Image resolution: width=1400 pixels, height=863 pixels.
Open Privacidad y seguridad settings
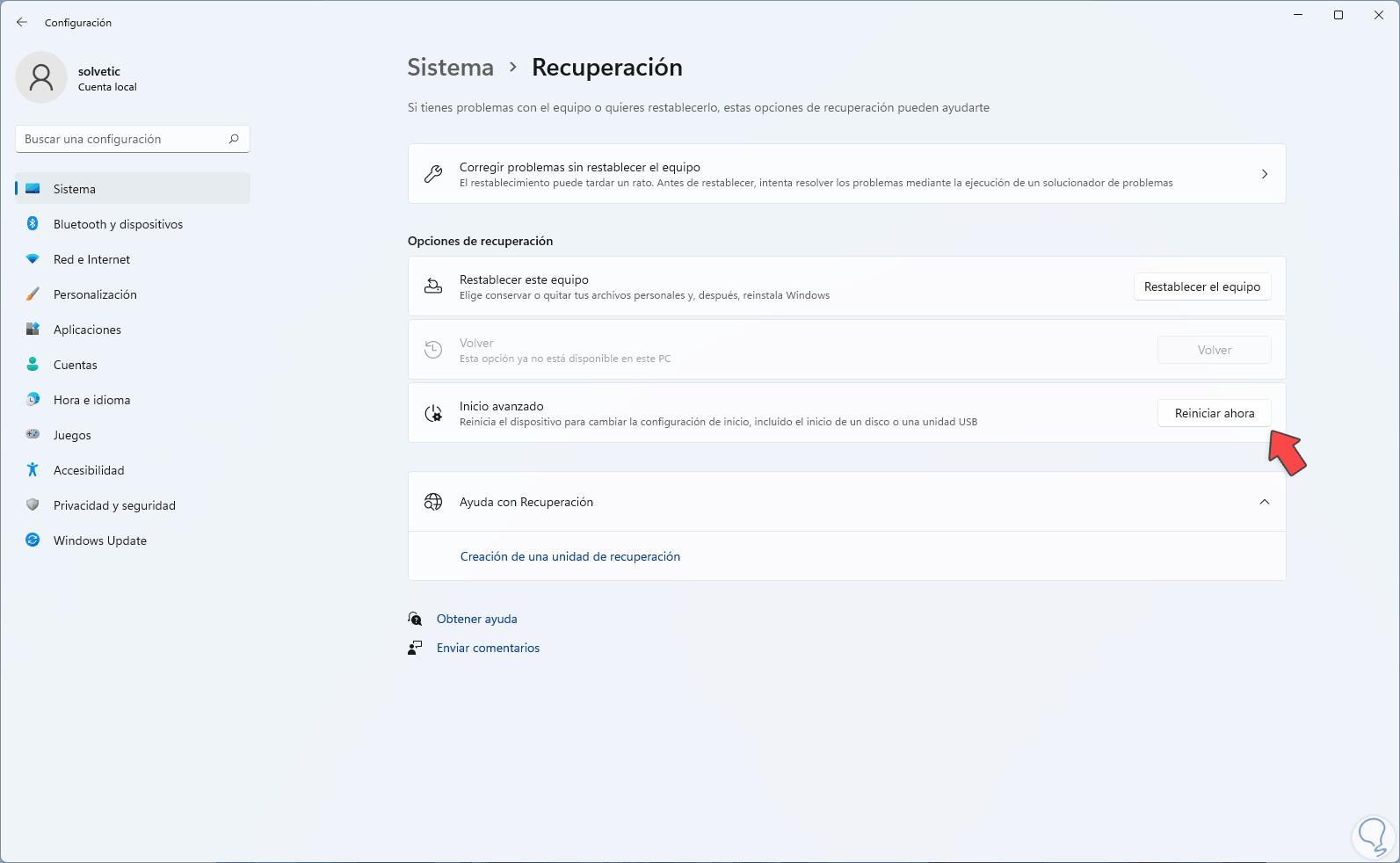pyautogui.click(x=114, y=505)
